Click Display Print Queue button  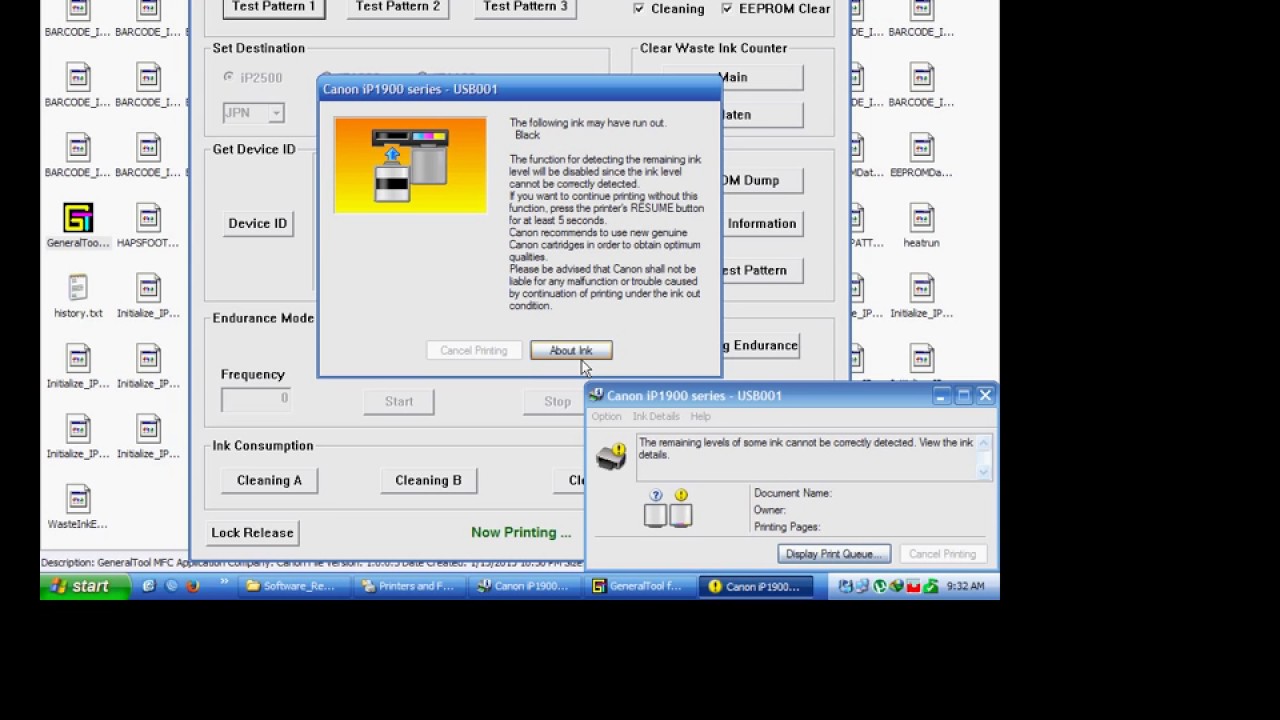click(834, 554)
